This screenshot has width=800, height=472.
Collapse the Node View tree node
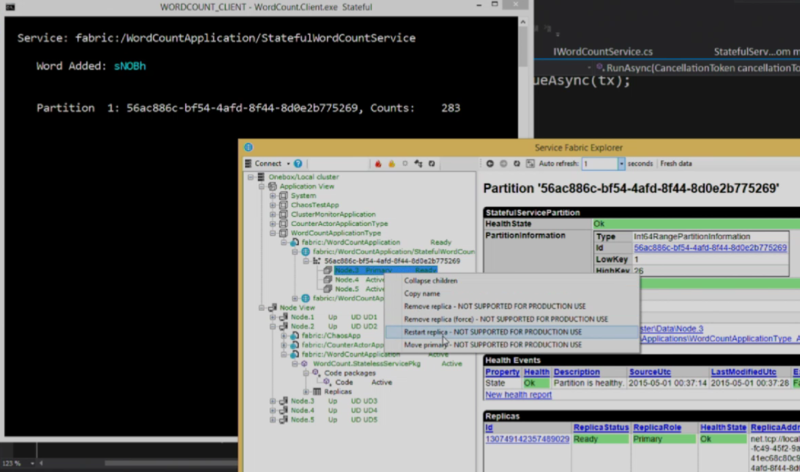[x=262, y=307]
